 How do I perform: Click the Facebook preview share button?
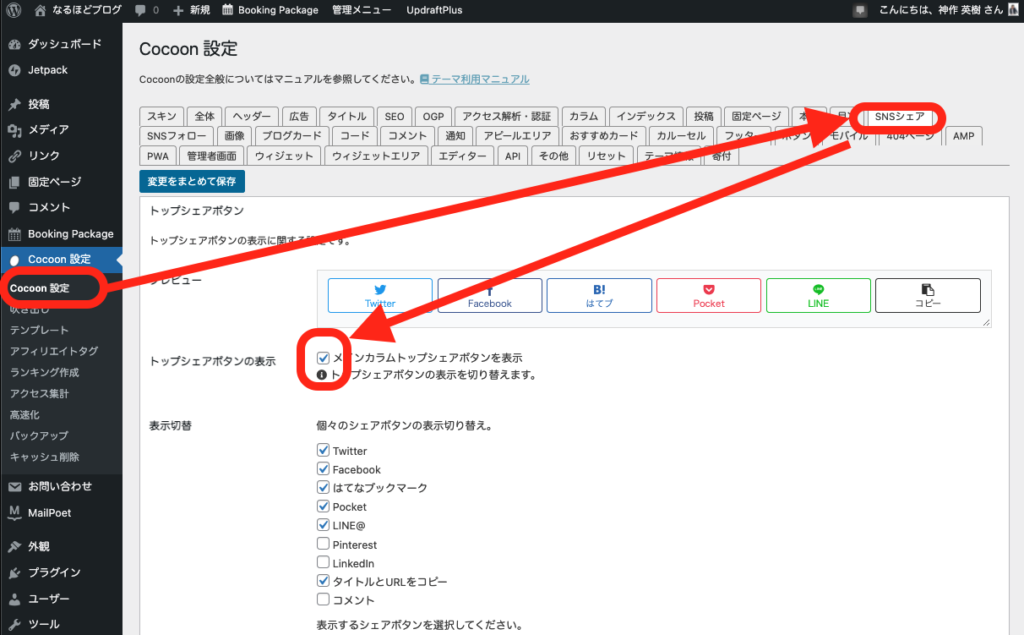pos(490,295)
